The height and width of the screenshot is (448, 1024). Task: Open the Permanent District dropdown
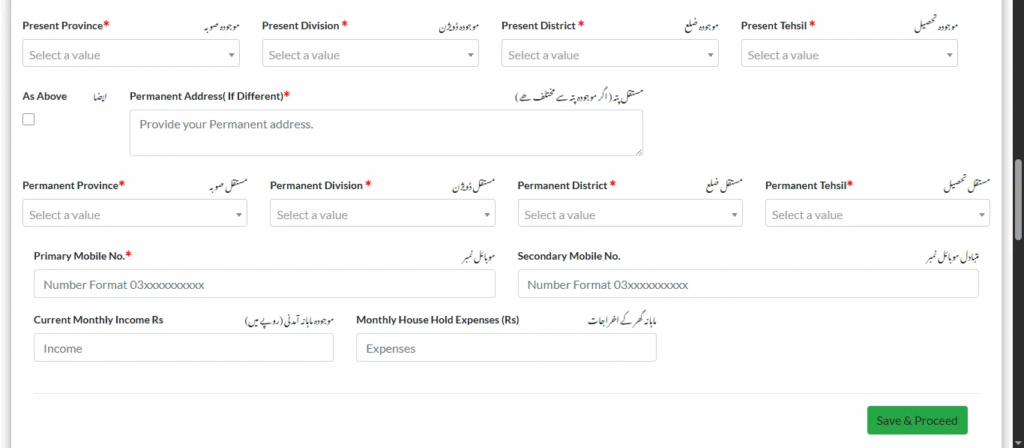click(x=630, y=214)
